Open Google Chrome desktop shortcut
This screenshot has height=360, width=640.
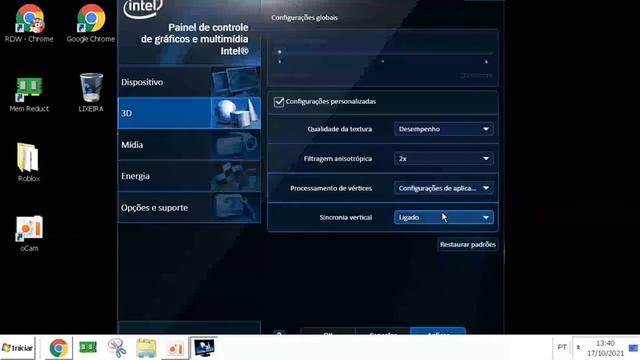tap(91, 24)
